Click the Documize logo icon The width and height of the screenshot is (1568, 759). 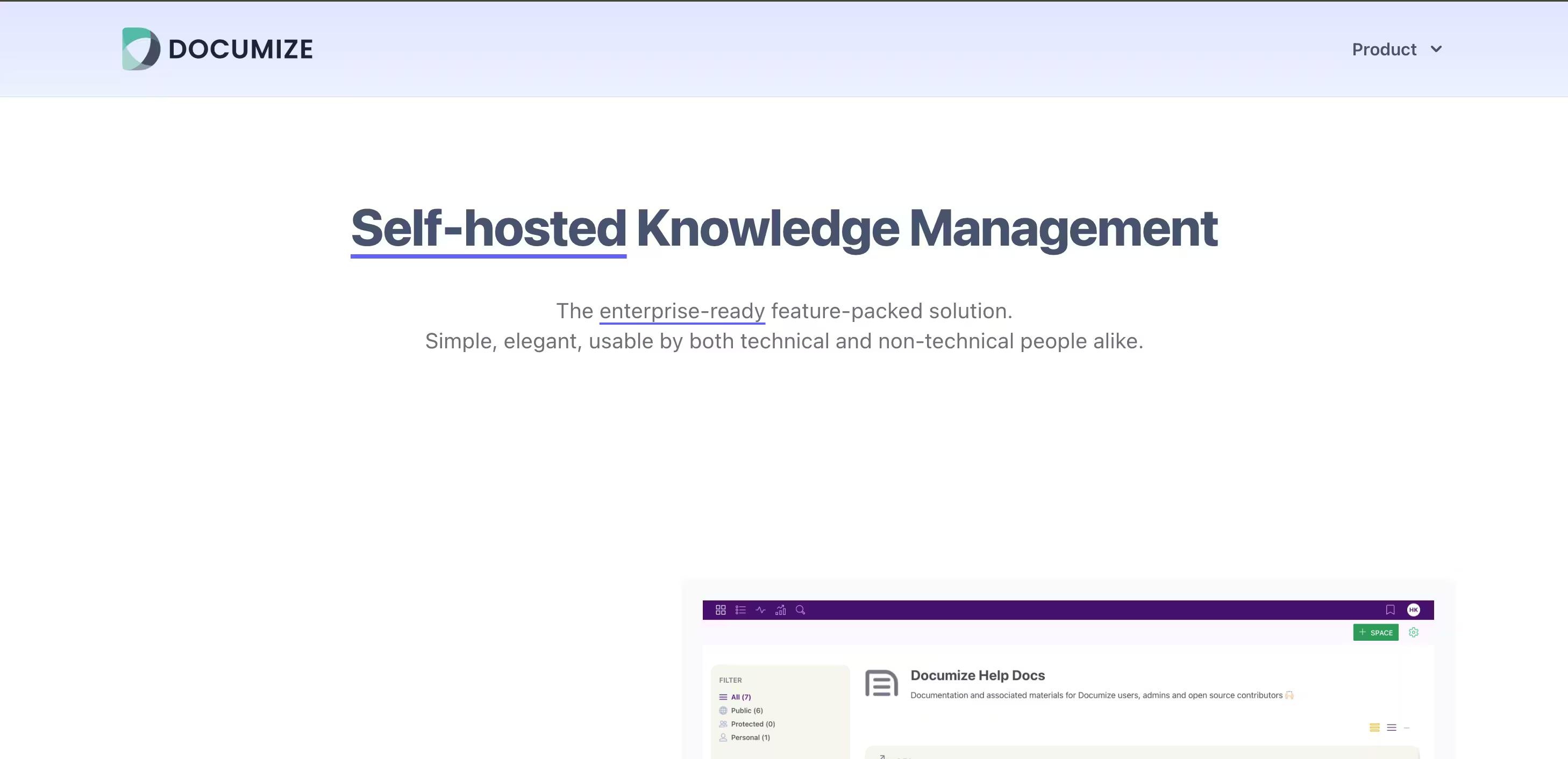pyautogui.click(x=140, y=49)
